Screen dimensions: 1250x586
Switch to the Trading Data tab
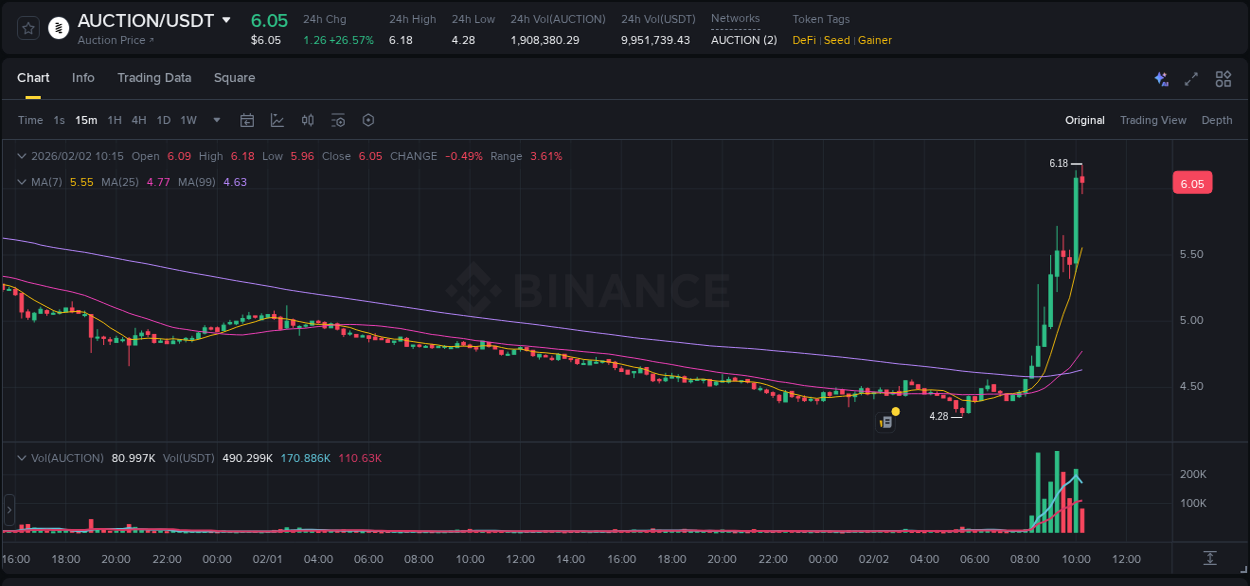click(155, 78)
